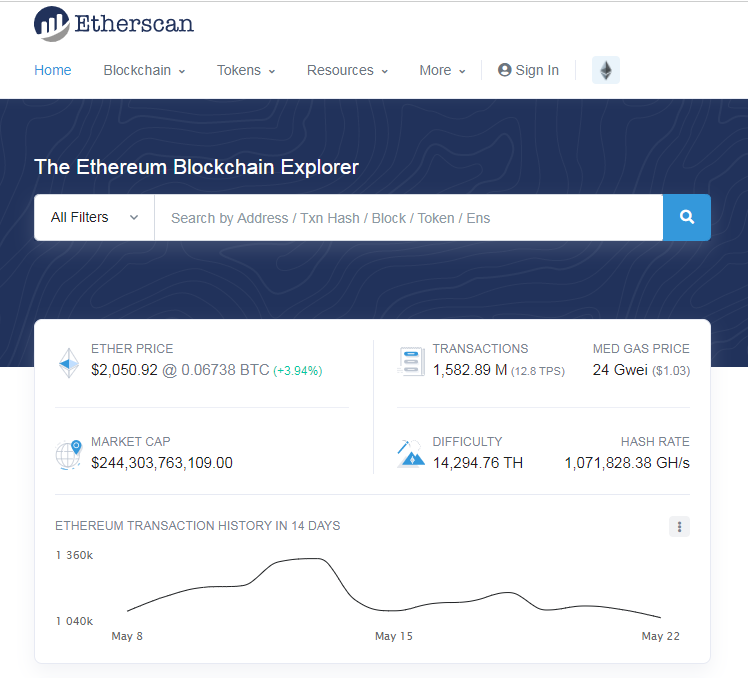Image resolution: width=748 pixels, height=678 pixels.
Task: Click the Transactions server icon
Action: [411, 362]
